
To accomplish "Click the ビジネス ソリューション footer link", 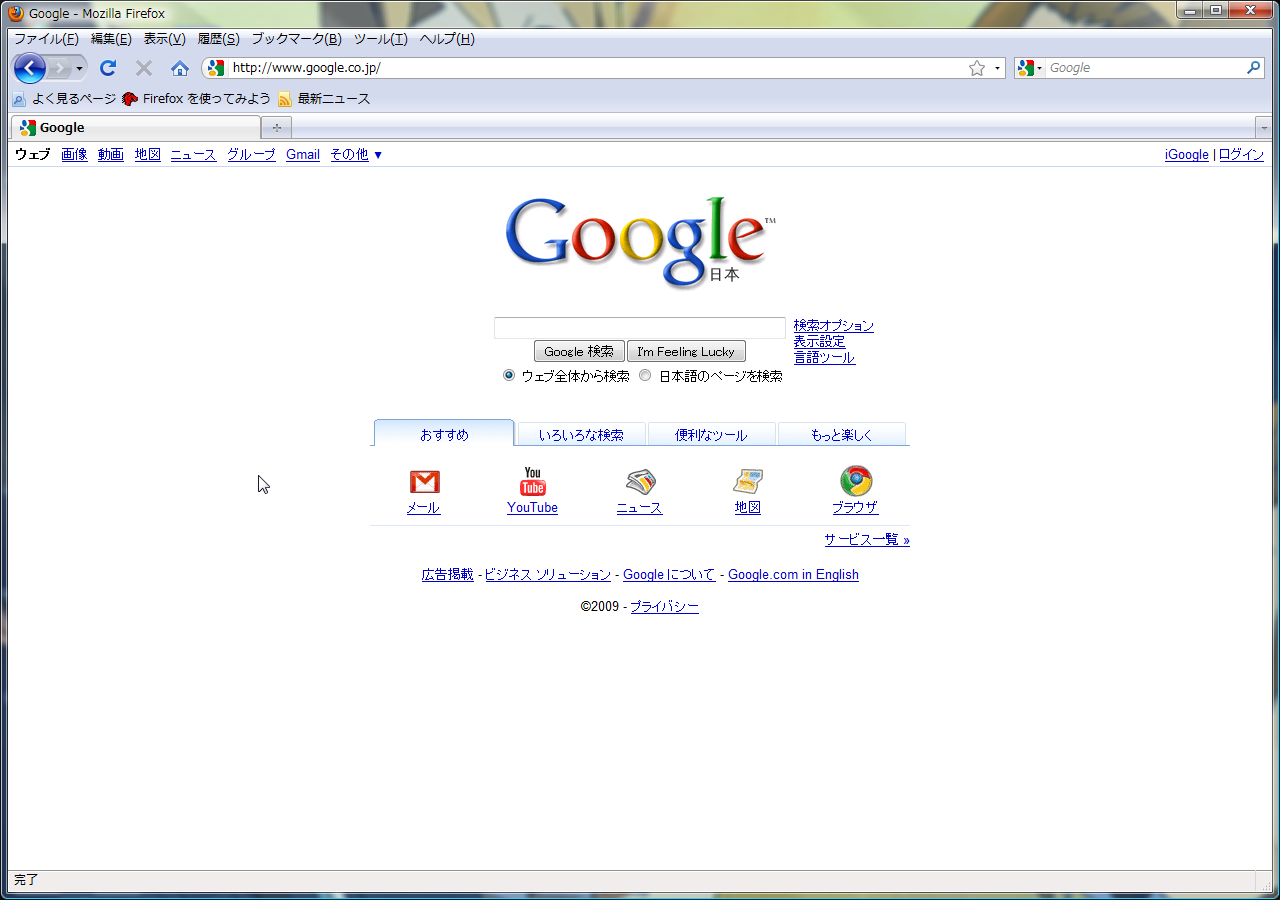I will point(548,574).
